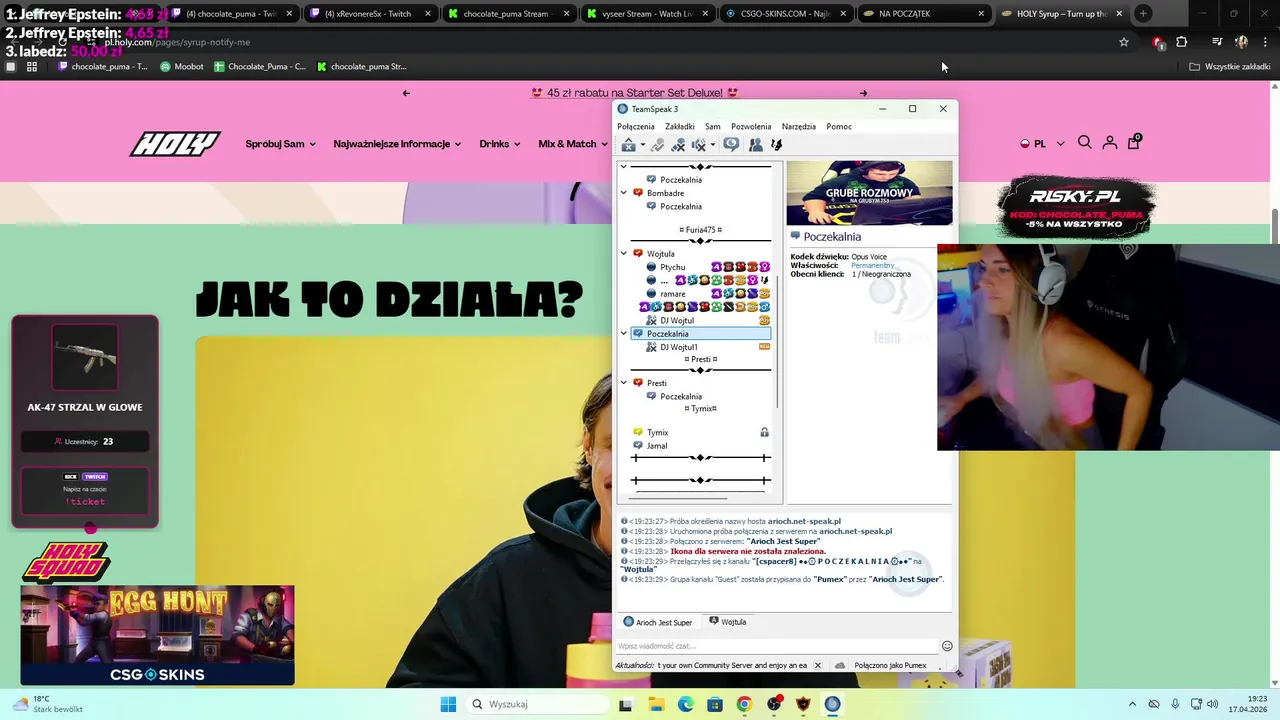Switch to vyseer Stream browser tab
Image resolution: width=1280 pixels, height=720 pixels.
pos(649,14)
